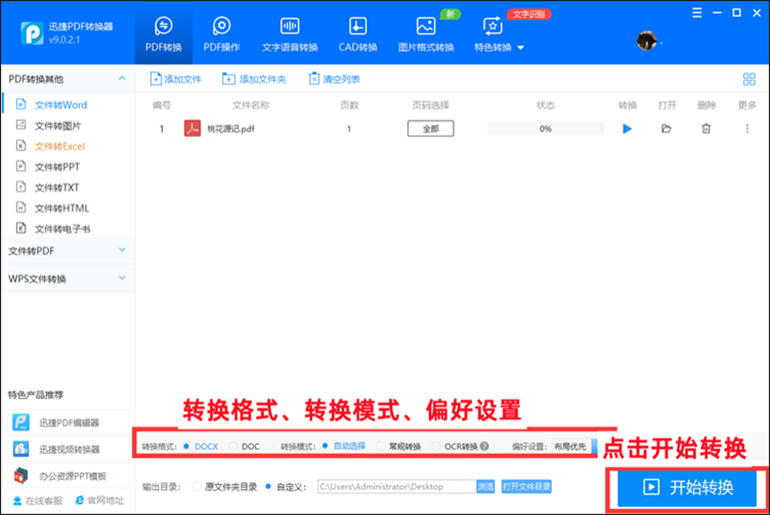Open the 特色转换 dropdown menu
Image resolution: width=770 pixels, height=515 pixels.
499,34
